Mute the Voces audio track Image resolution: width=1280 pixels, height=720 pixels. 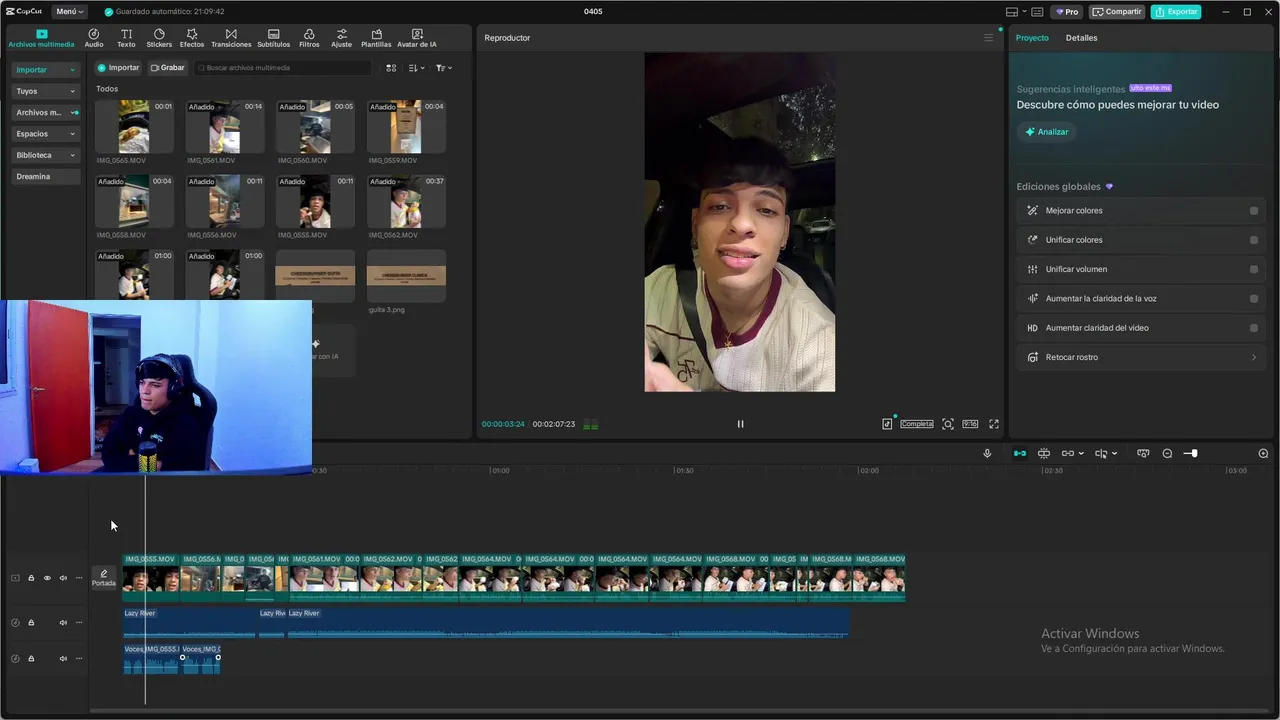pos(63,658)
